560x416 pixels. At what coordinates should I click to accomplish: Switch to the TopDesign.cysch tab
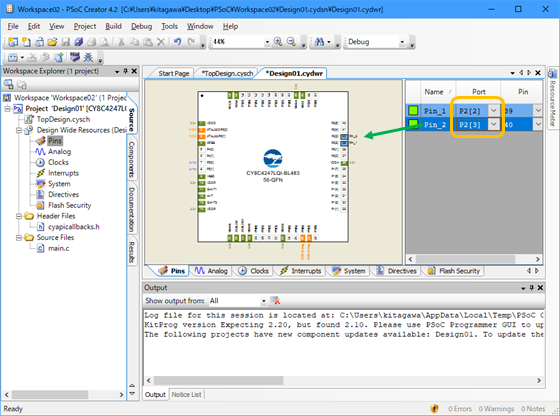[227, 74]
